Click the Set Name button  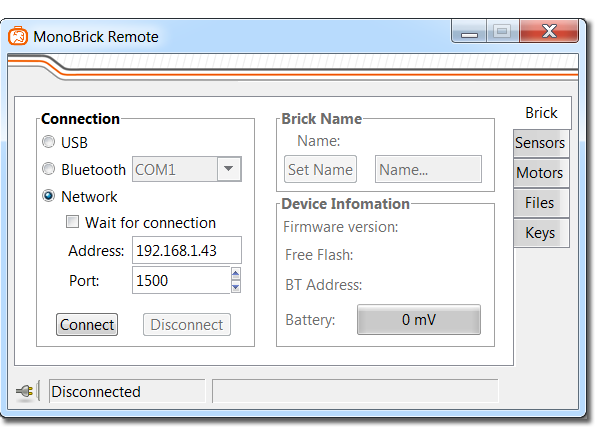pyautogui.click(x=320, y=169)
